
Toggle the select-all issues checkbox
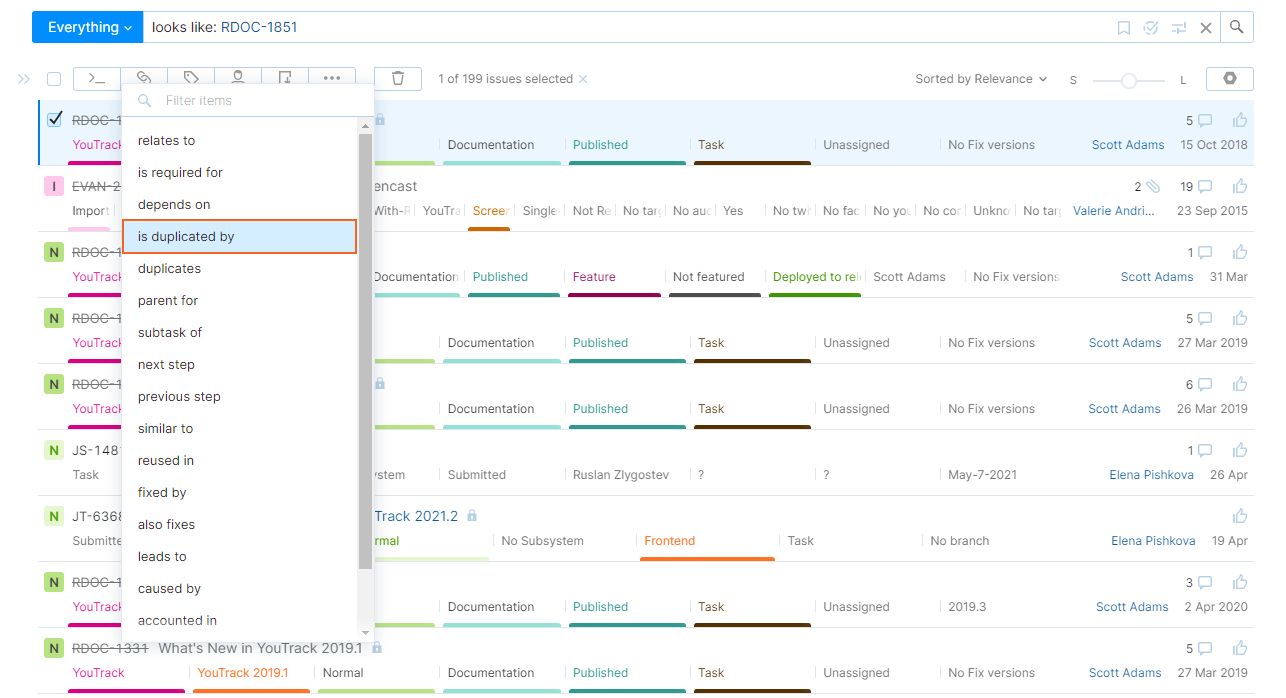click(x=54, y=79)
